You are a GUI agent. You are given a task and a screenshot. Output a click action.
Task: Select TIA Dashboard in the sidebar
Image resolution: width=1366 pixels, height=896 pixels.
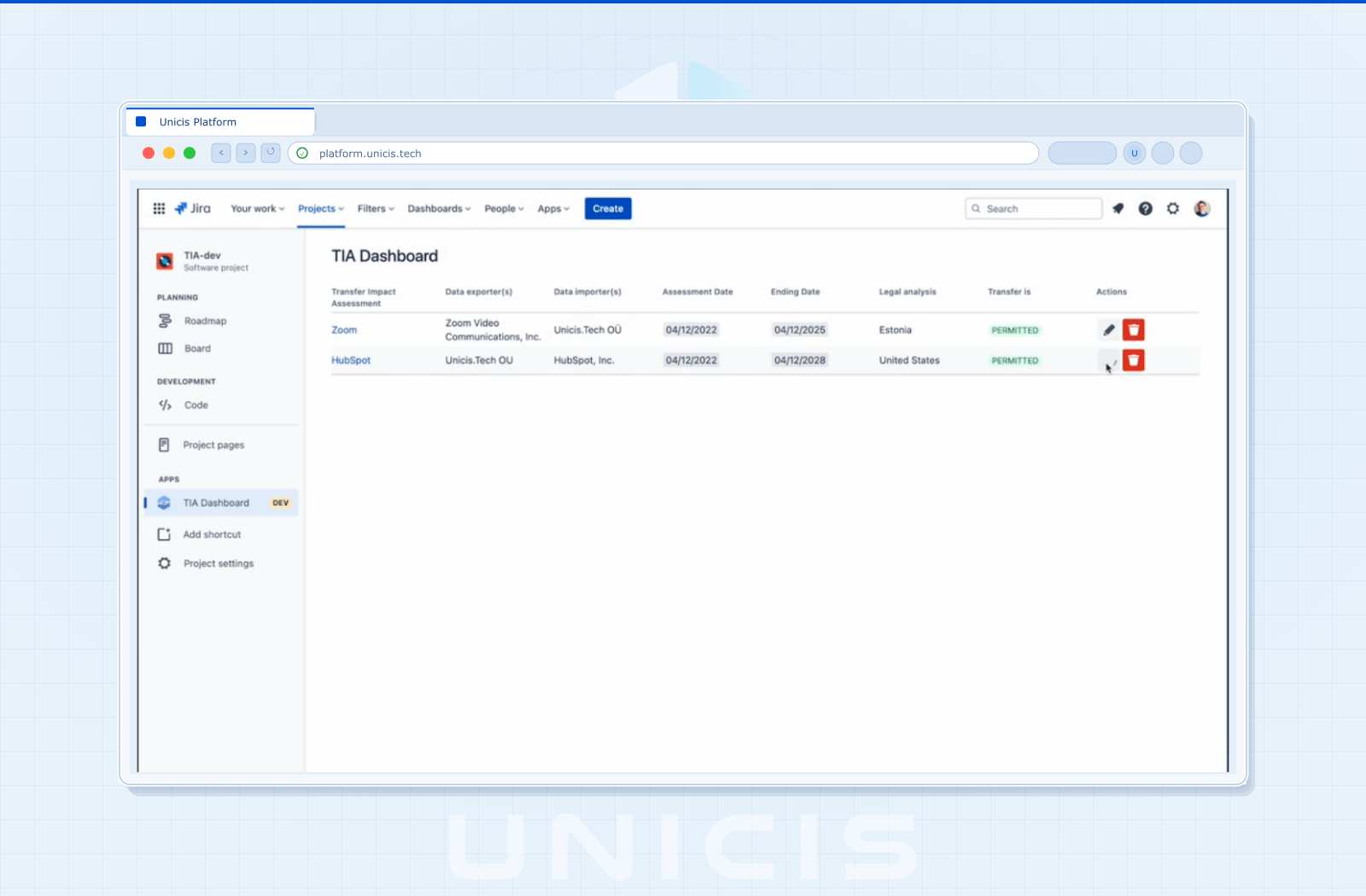[x=221, y=503]
